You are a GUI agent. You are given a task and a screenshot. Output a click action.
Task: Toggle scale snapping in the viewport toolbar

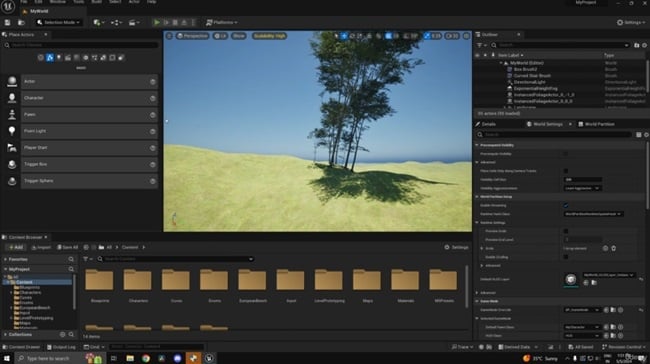point(427,36)
